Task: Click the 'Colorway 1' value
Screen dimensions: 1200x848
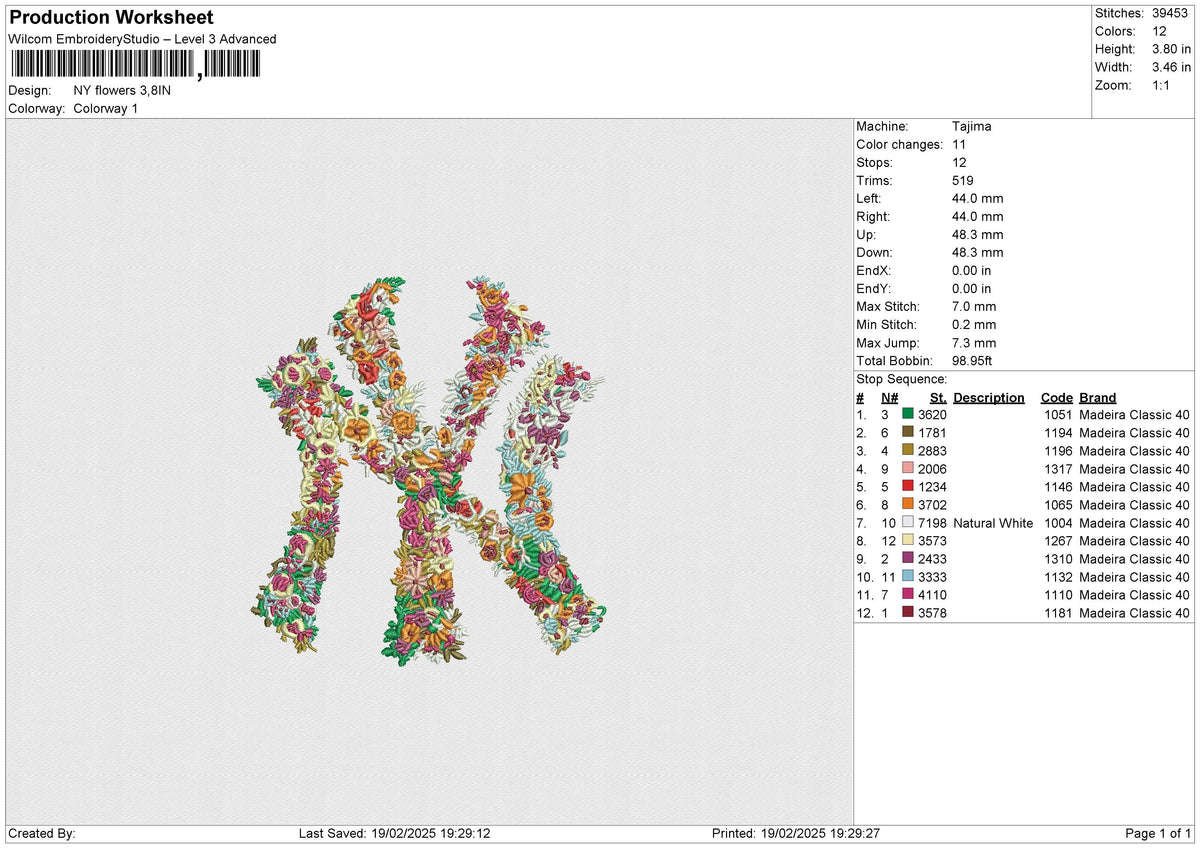Action: 106,108
